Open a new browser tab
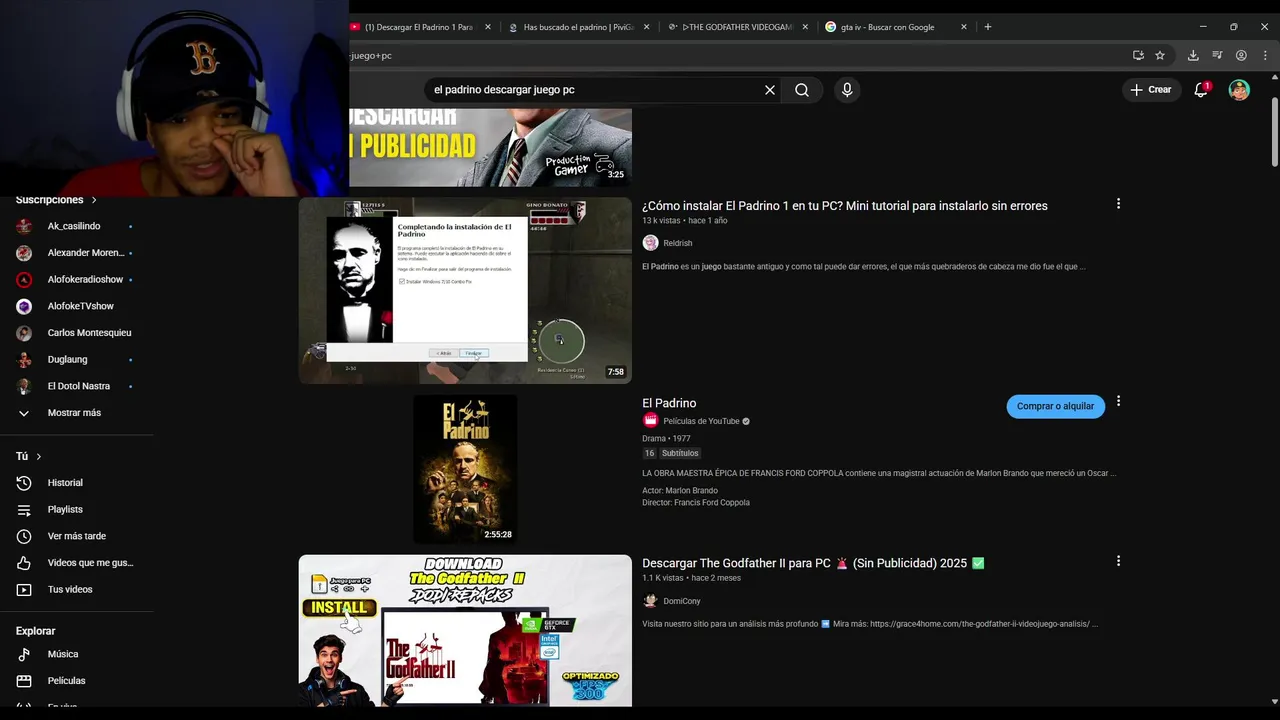The image size is (1280, 720). click(988, 27)
